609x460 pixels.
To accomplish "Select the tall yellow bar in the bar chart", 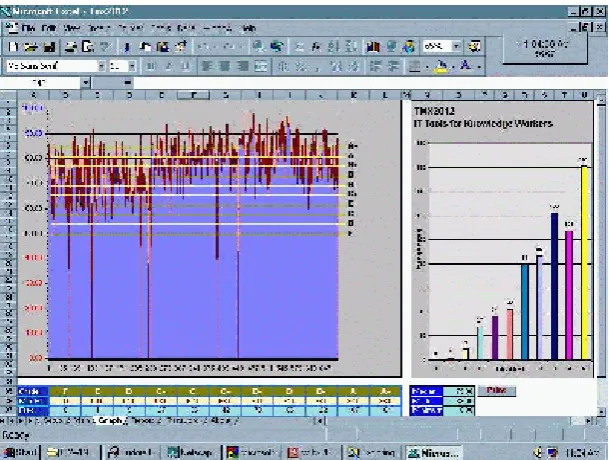I will click(x=585, y=263).
